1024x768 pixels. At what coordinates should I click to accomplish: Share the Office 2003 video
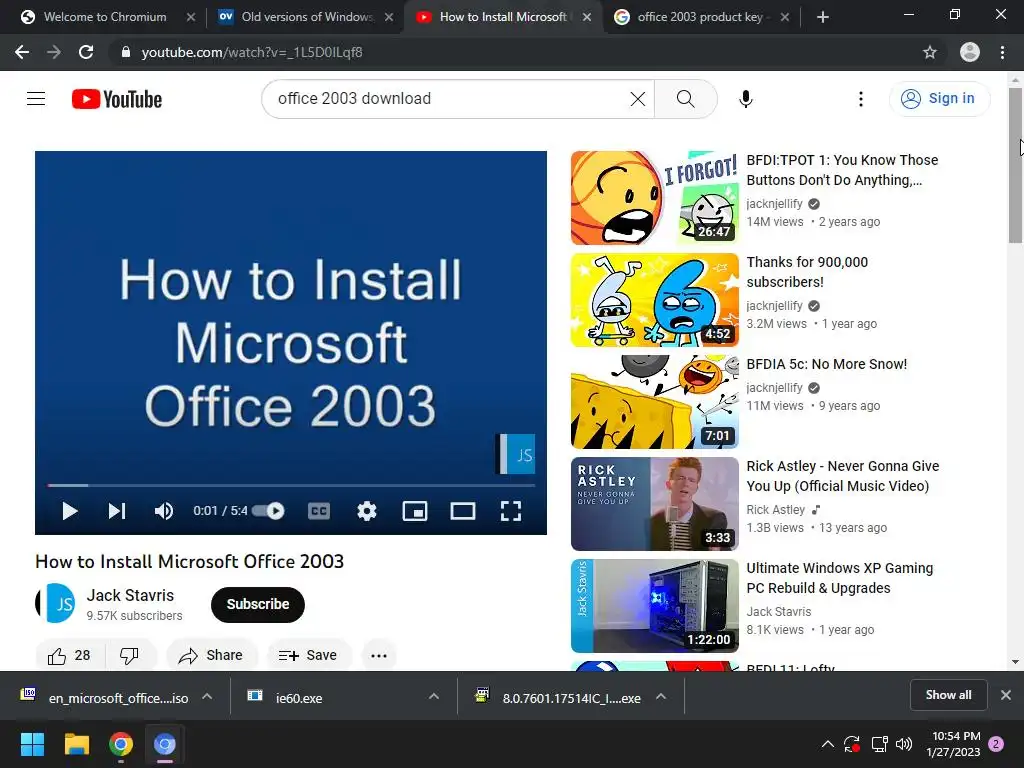pyautogui.click(x=212, y=655)
